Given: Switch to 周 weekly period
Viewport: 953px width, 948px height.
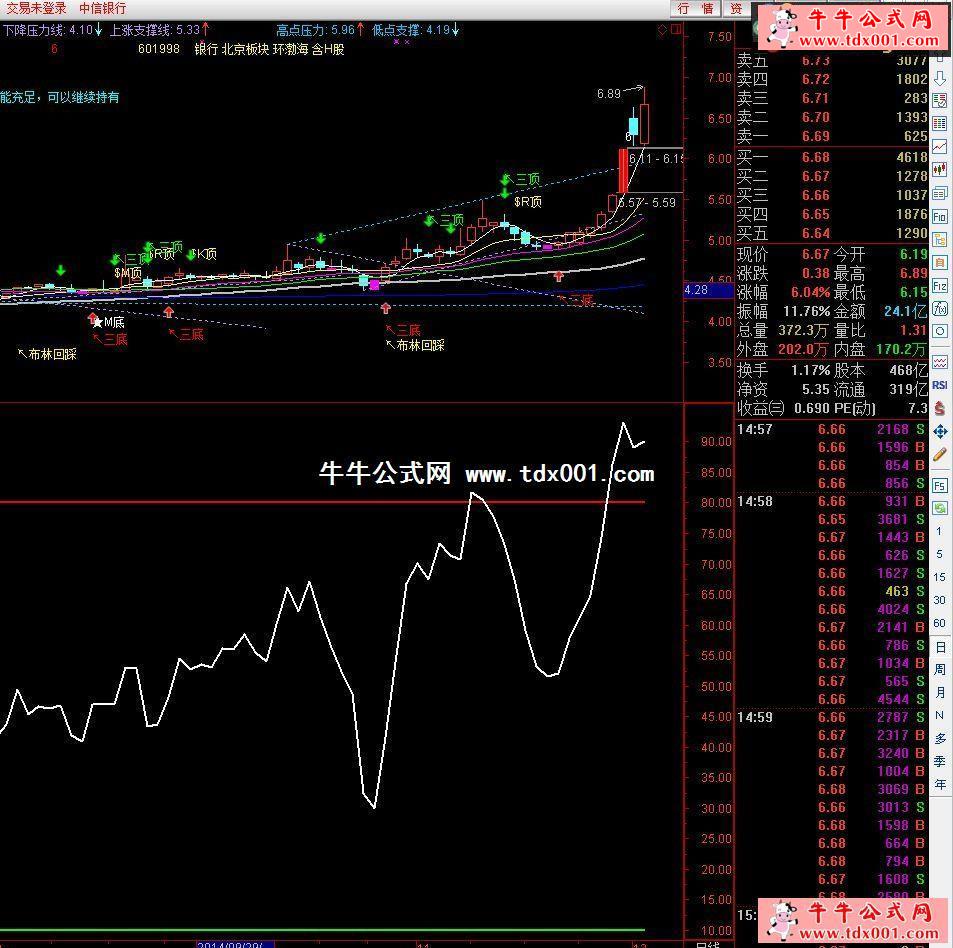Looking at the screenshot, I should [940, 670].
